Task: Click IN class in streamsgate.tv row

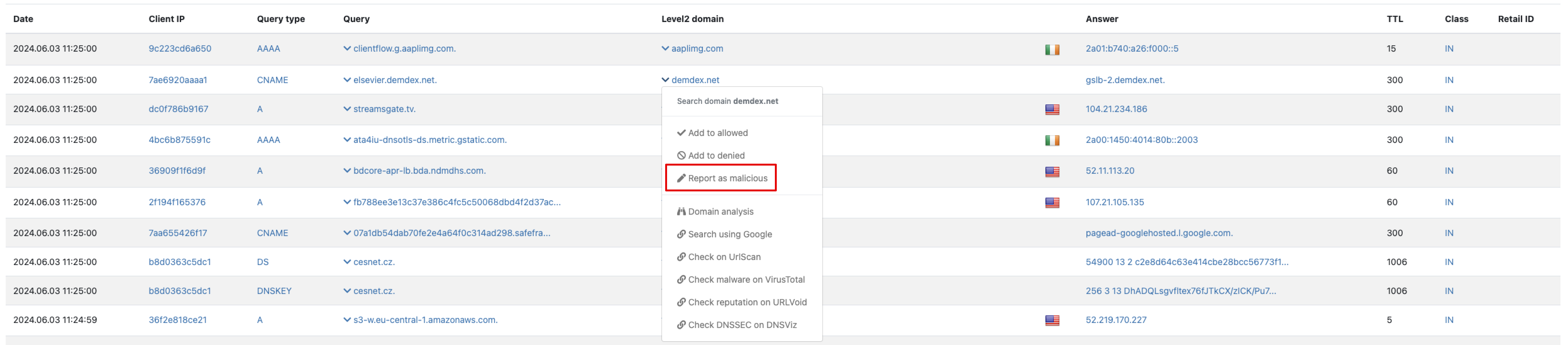Action: point(1449,109)
